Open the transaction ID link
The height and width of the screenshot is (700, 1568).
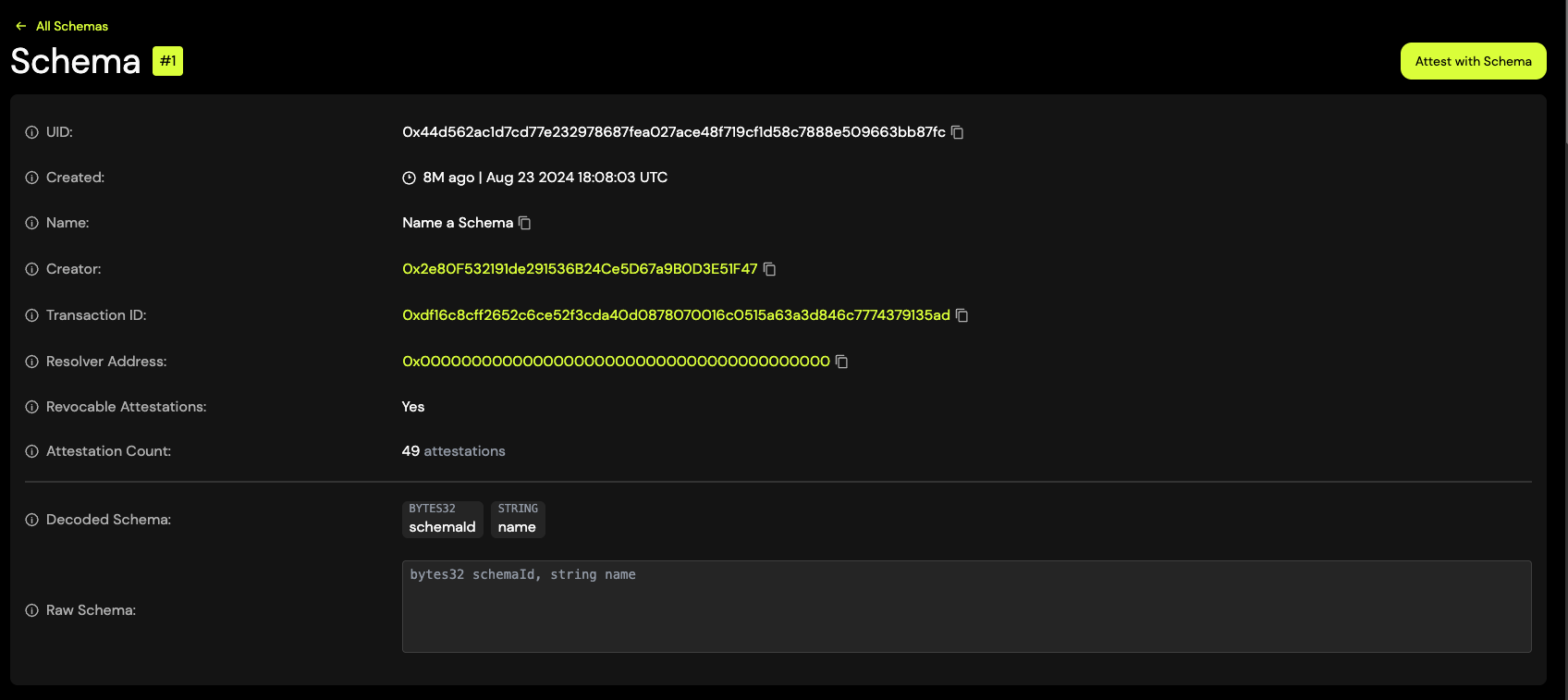[x=675, y=315]
